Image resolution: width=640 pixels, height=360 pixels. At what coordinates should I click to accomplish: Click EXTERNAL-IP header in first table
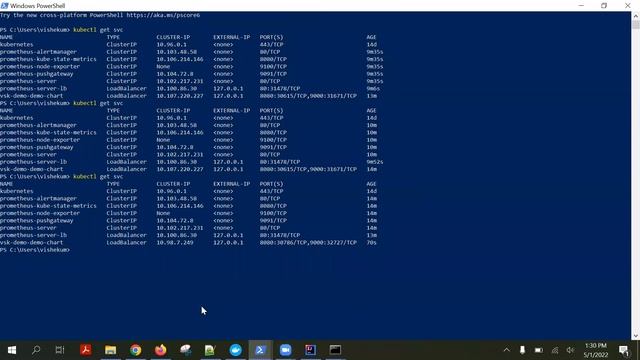click(x=231, y=37)
